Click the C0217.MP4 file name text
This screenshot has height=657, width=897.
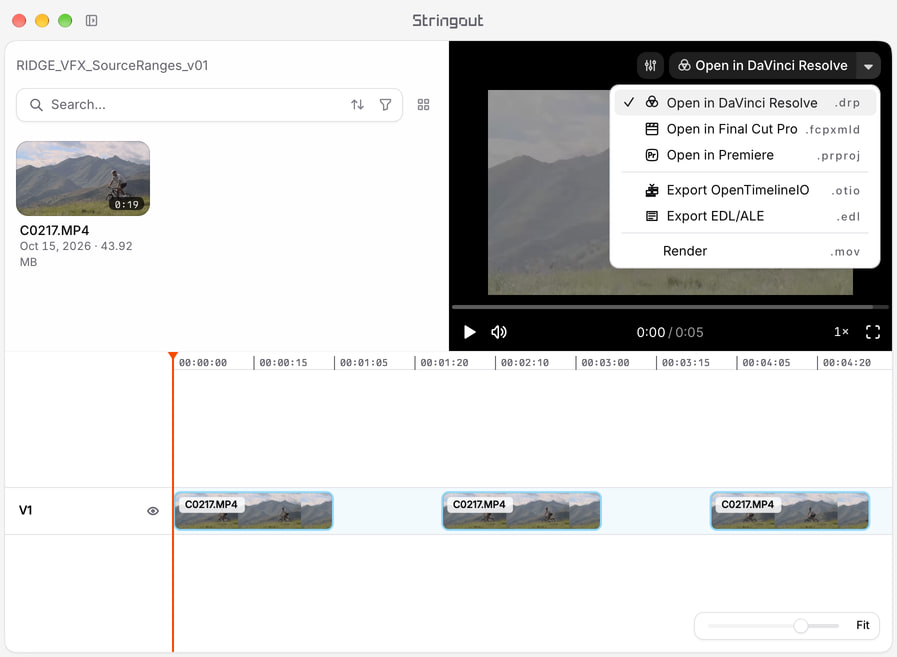(x=54, y=231)
